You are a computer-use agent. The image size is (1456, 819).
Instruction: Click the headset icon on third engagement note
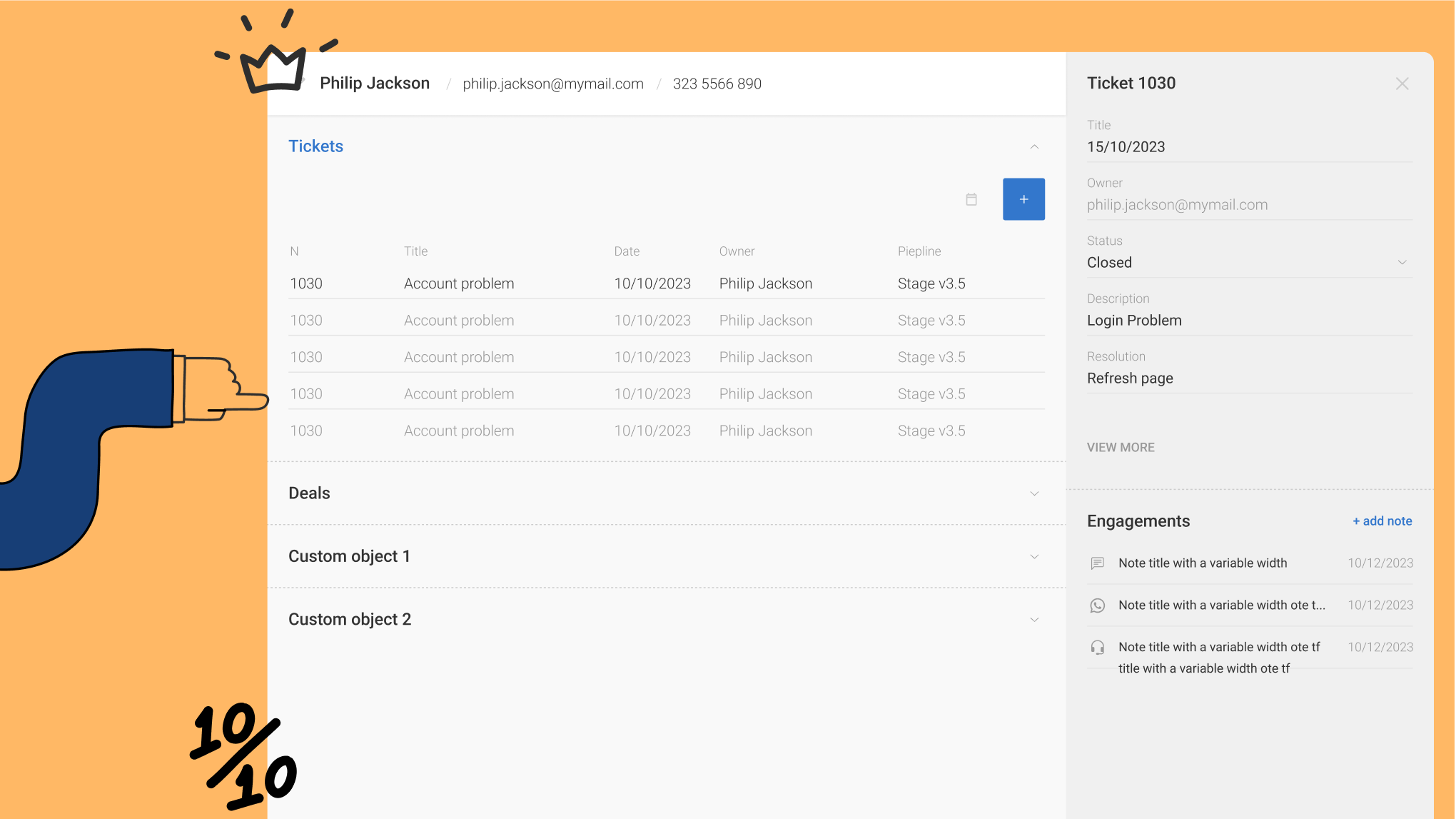1098,647
